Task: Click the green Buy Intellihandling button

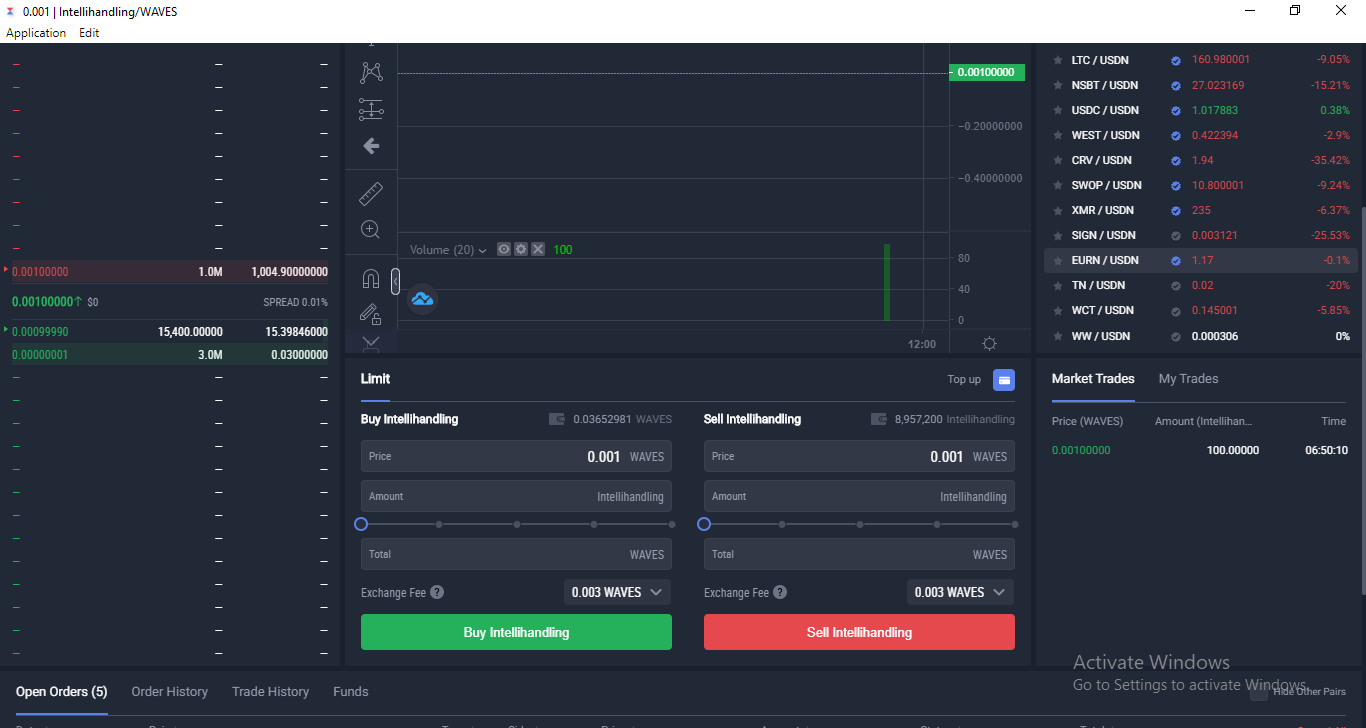Action: click(516, 632)
